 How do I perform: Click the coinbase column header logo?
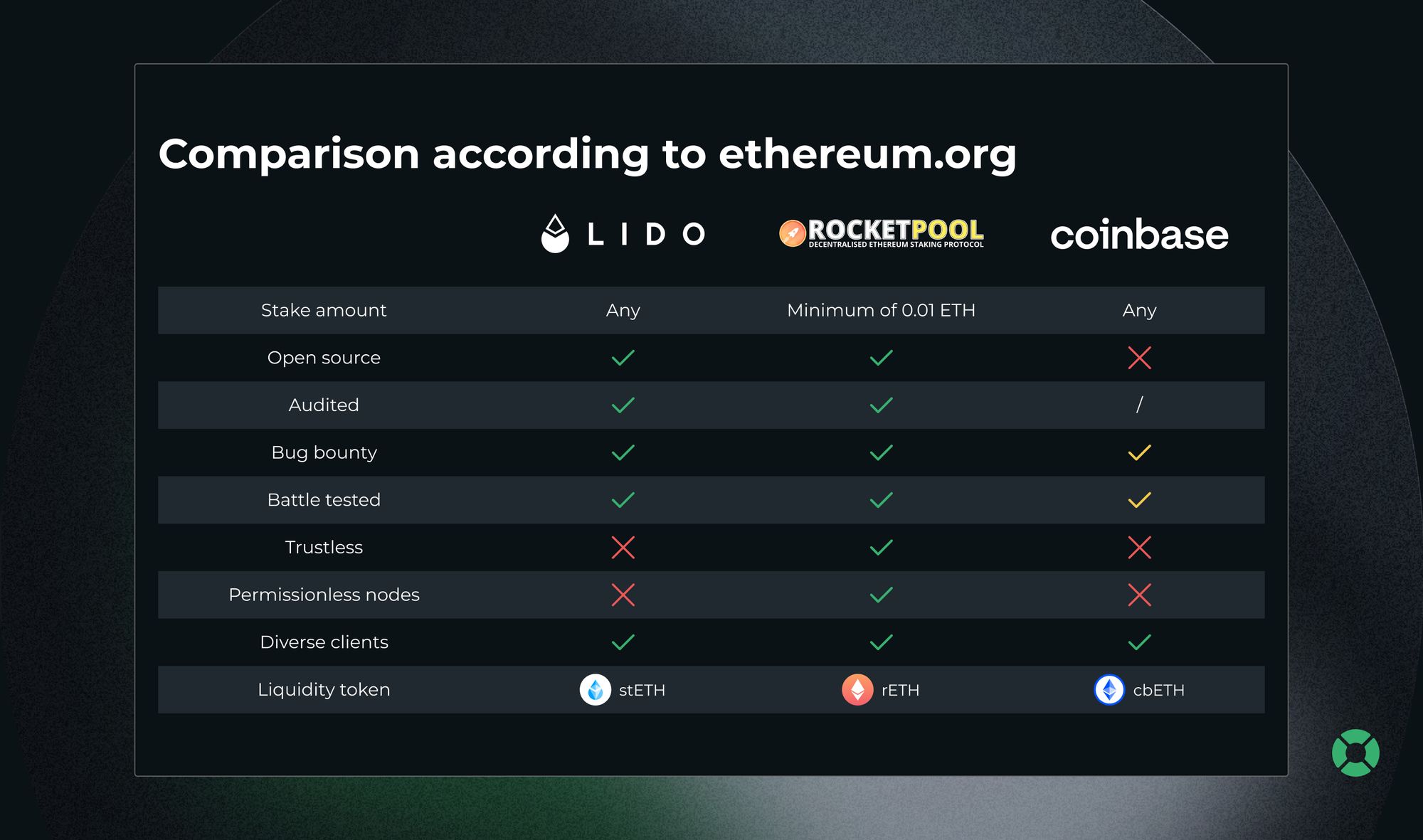click(1139, 235)
